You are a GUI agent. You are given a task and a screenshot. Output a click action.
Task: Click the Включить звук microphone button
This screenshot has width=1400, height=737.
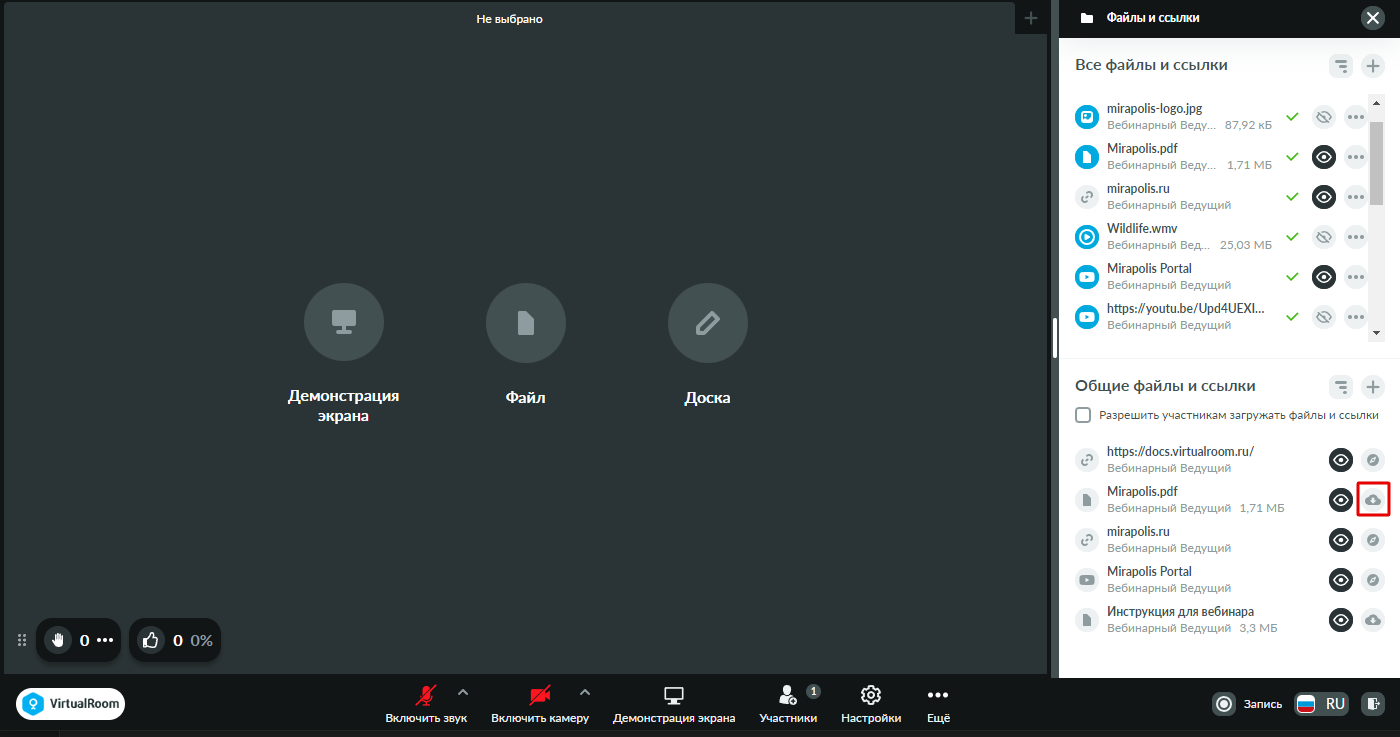click(426, 704)
